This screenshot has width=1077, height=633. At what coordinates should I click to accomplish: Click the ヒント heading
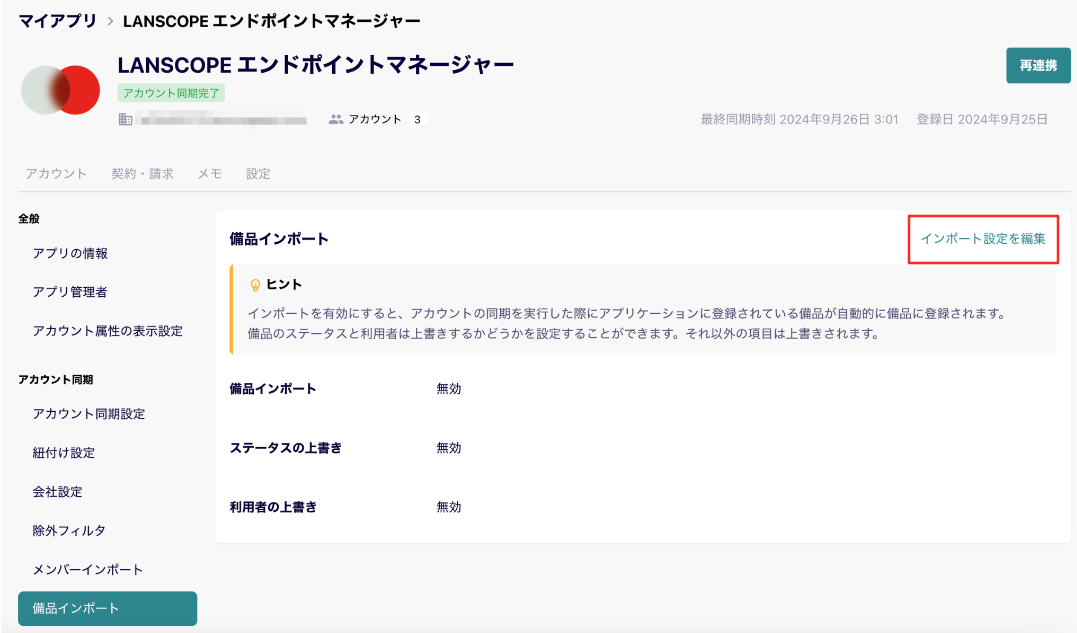(284, 285)
